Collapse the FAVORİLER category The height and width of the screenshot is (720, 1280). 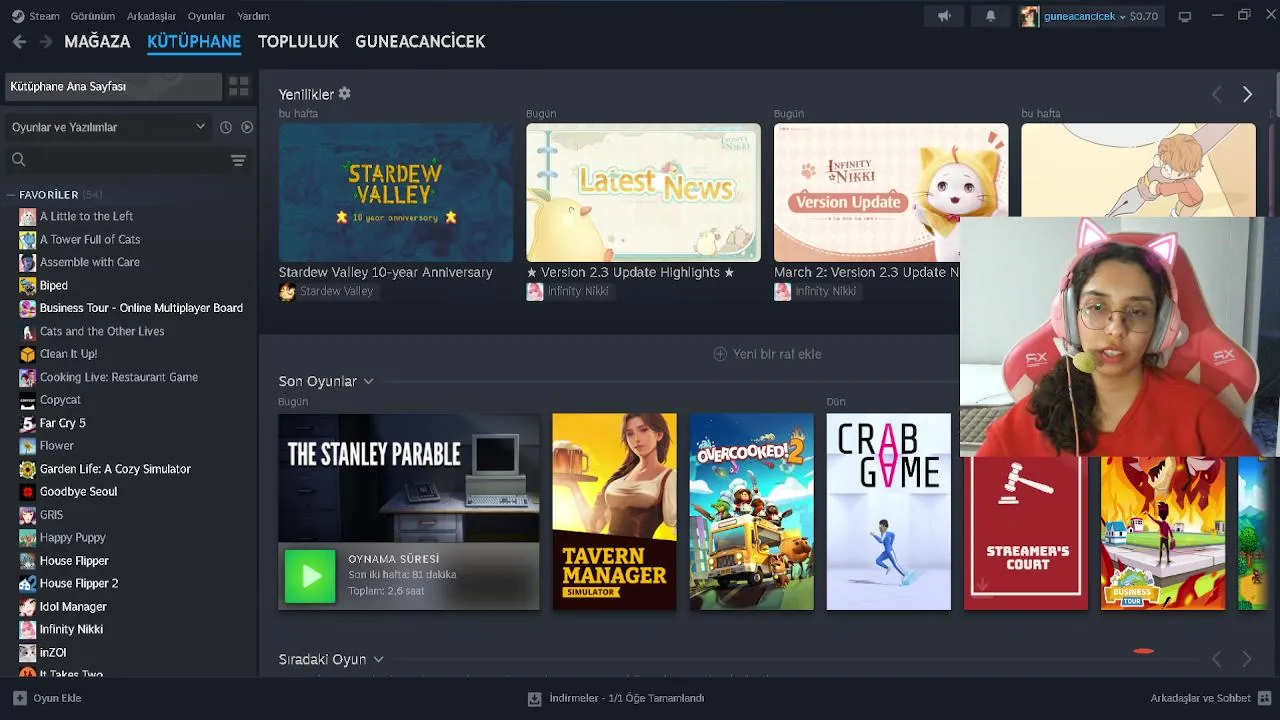pos(12,195)
